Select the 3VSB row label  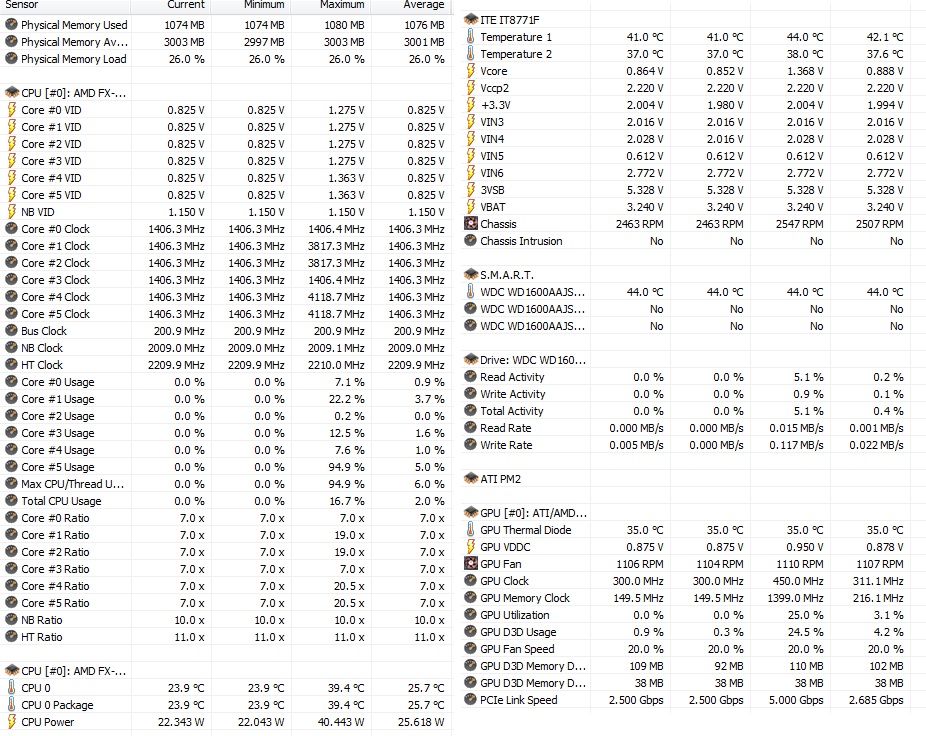coord(493,190)
